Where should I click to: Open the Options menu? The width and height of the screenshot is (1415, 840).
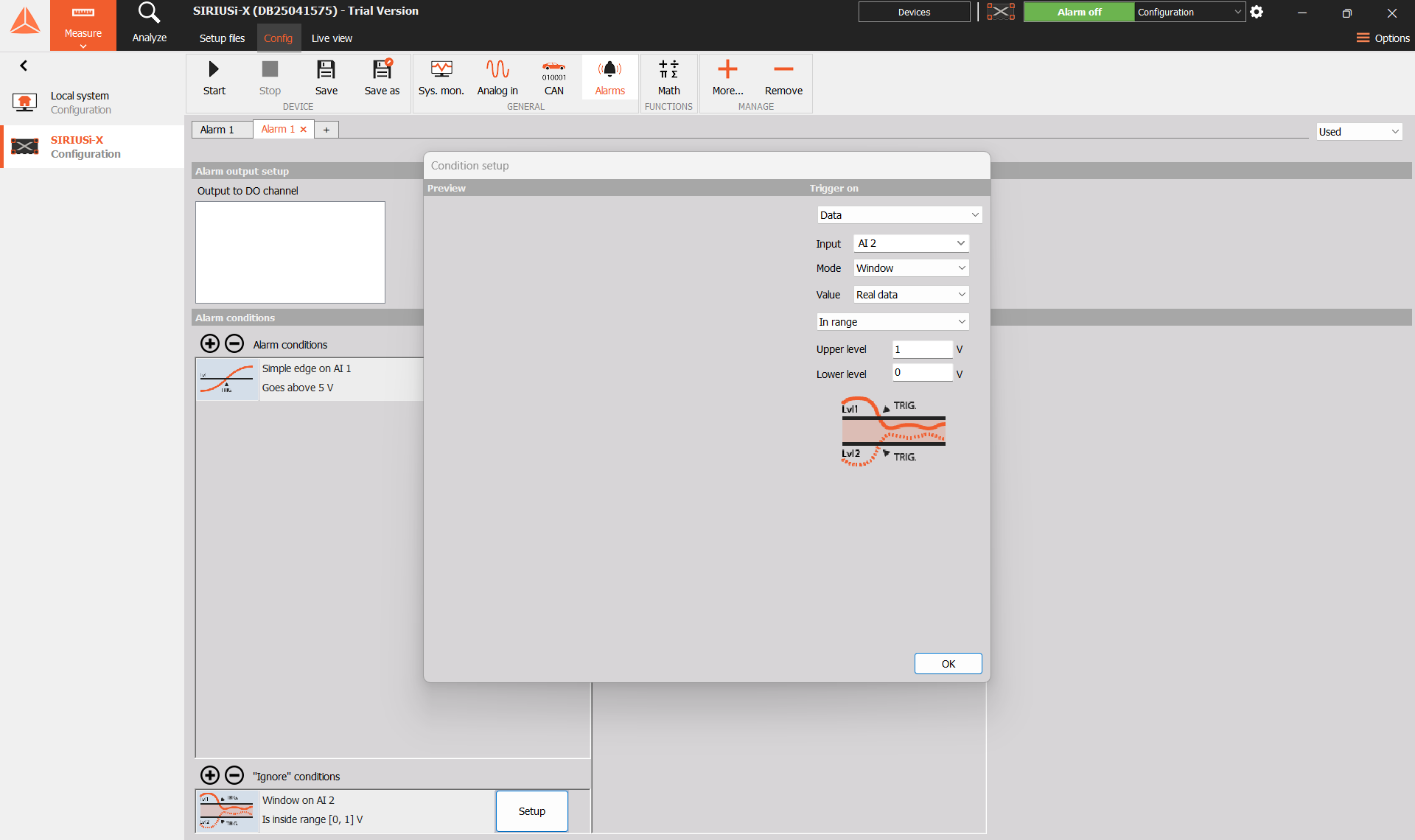click(1383, 38)
